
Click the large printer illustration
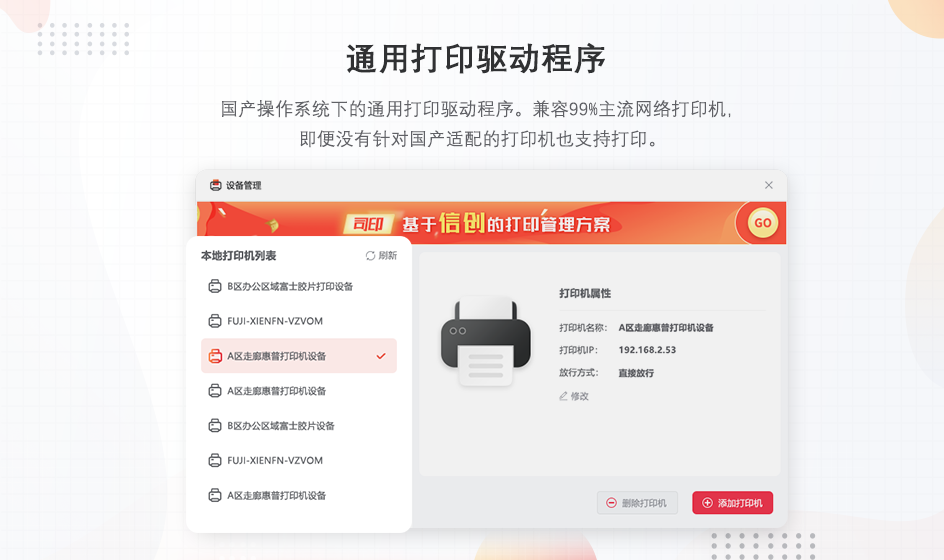(486, 341)
